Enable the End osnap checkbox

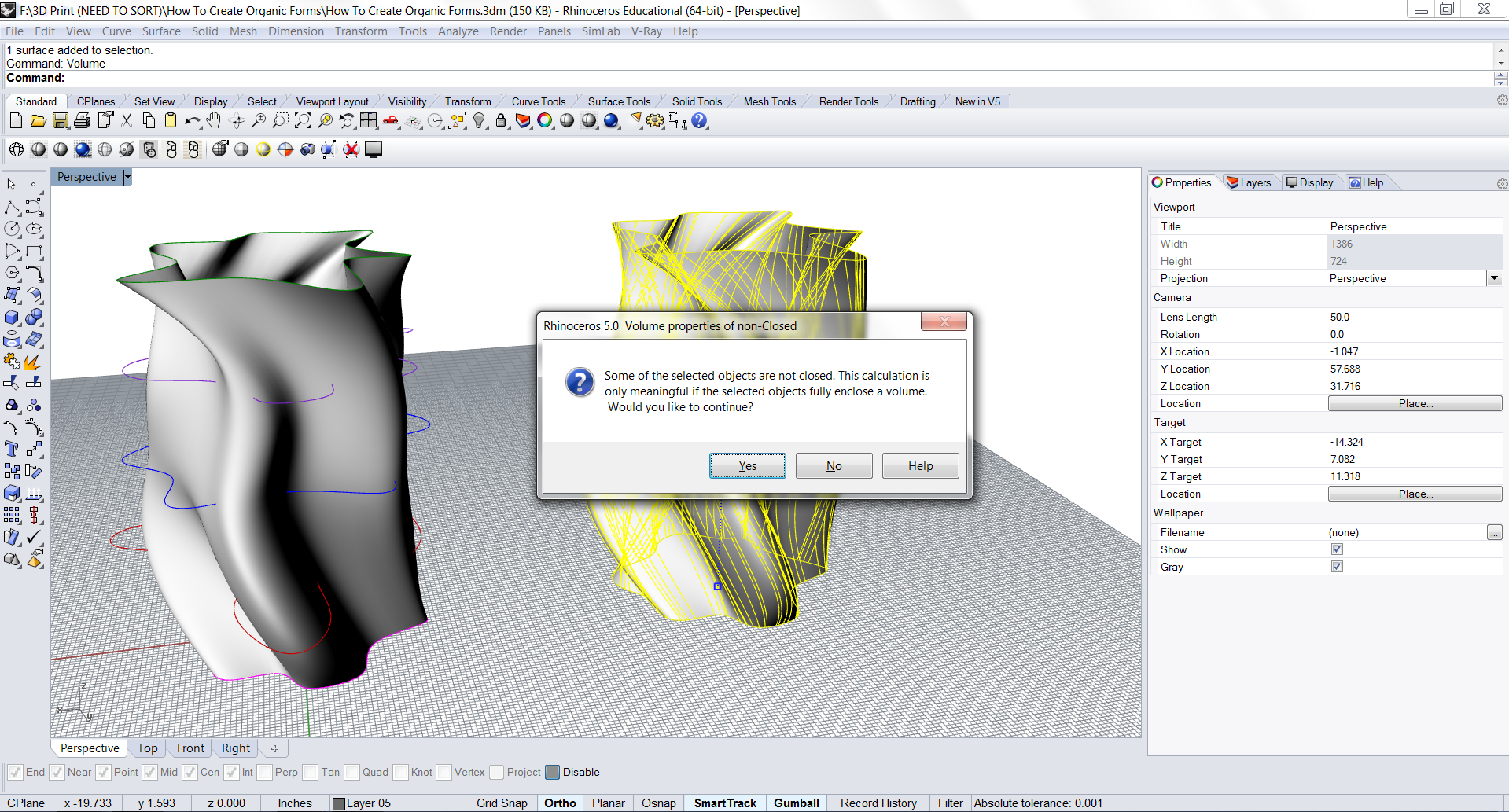(x=14, y=772)
